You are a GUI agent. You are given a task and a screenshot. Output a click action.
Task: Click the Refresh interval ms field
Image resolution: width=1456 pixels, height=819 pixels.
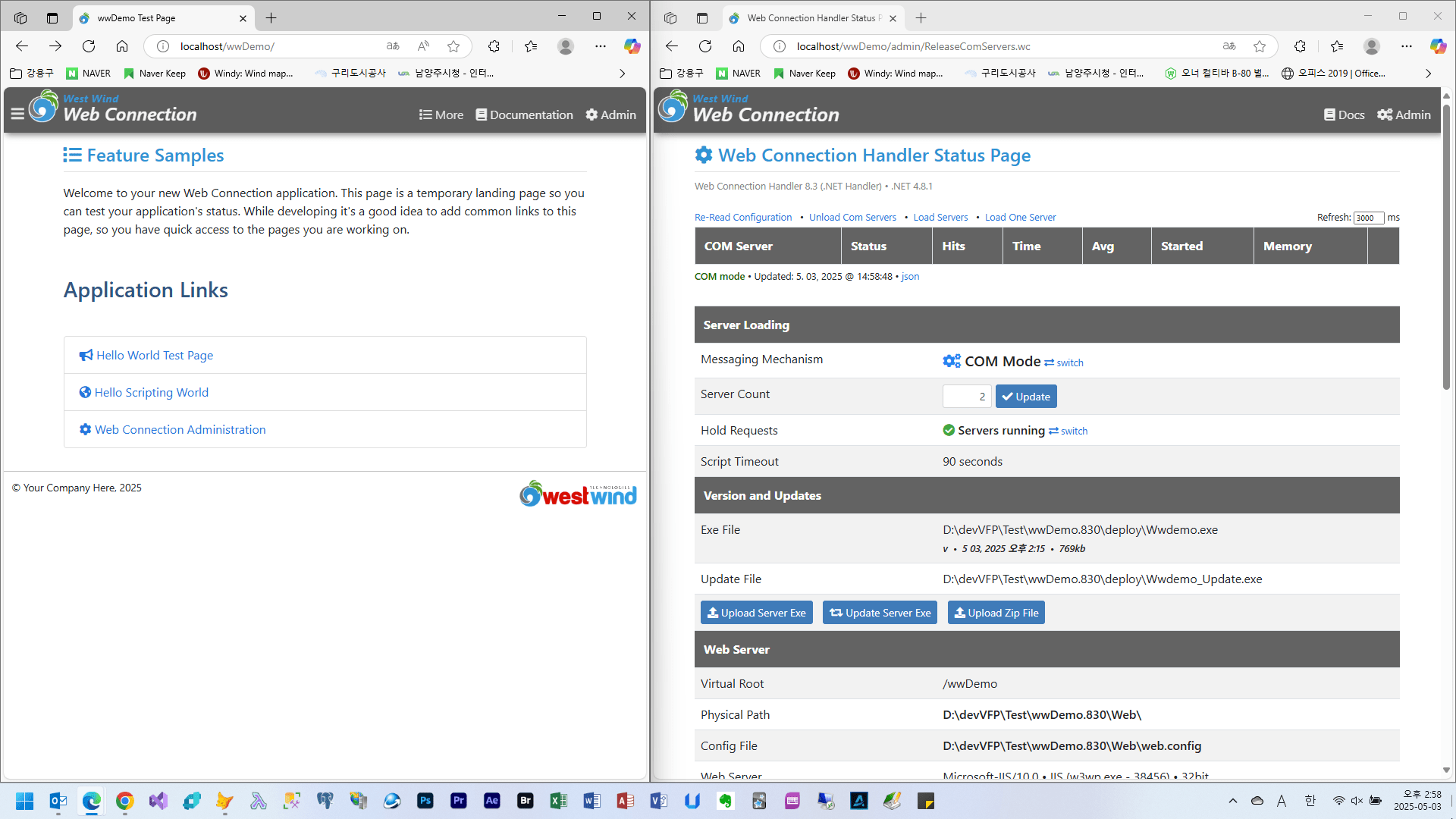pos(1369,218)
